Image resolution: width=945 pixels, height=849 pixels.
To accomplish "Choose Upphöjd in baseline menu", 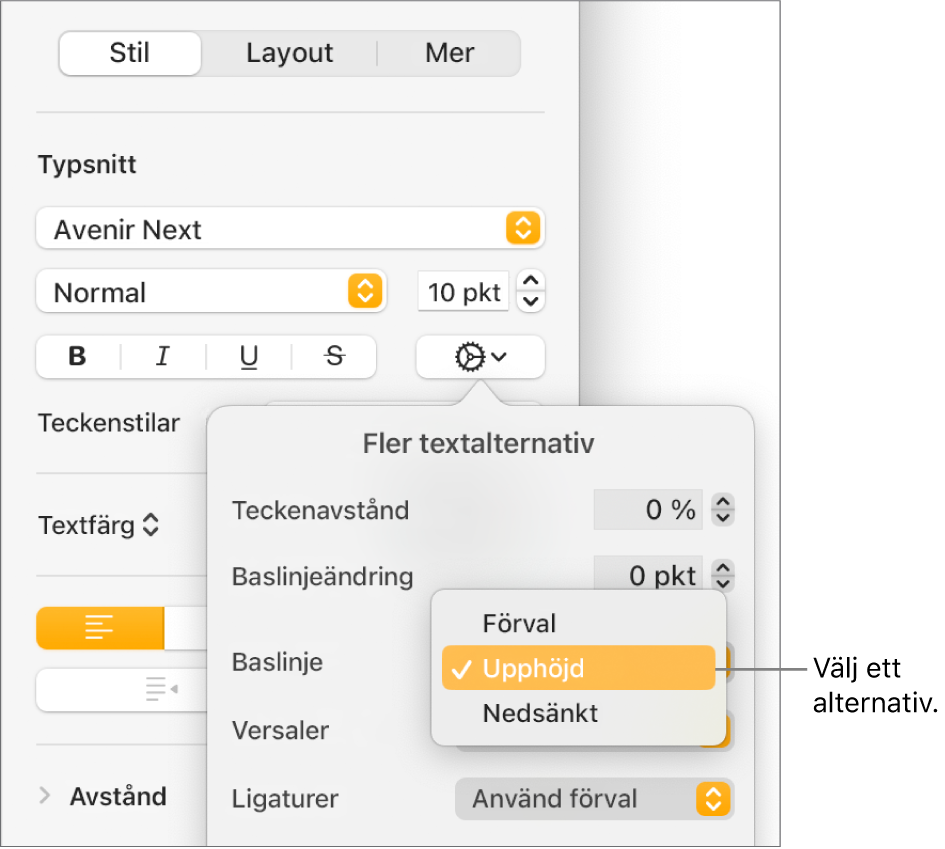I will [579, 668].
